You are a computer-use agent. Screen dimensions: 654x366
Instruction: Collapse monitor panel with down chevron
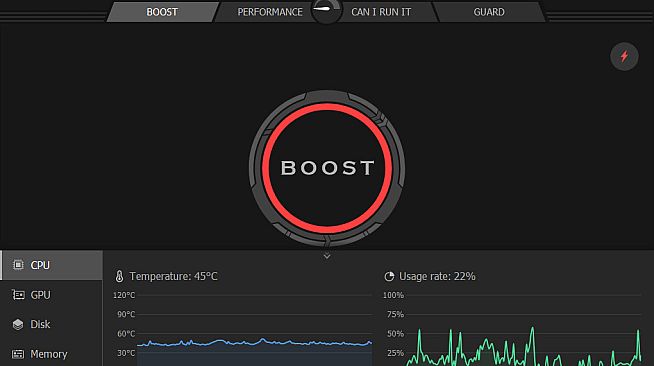coord(327,256)
